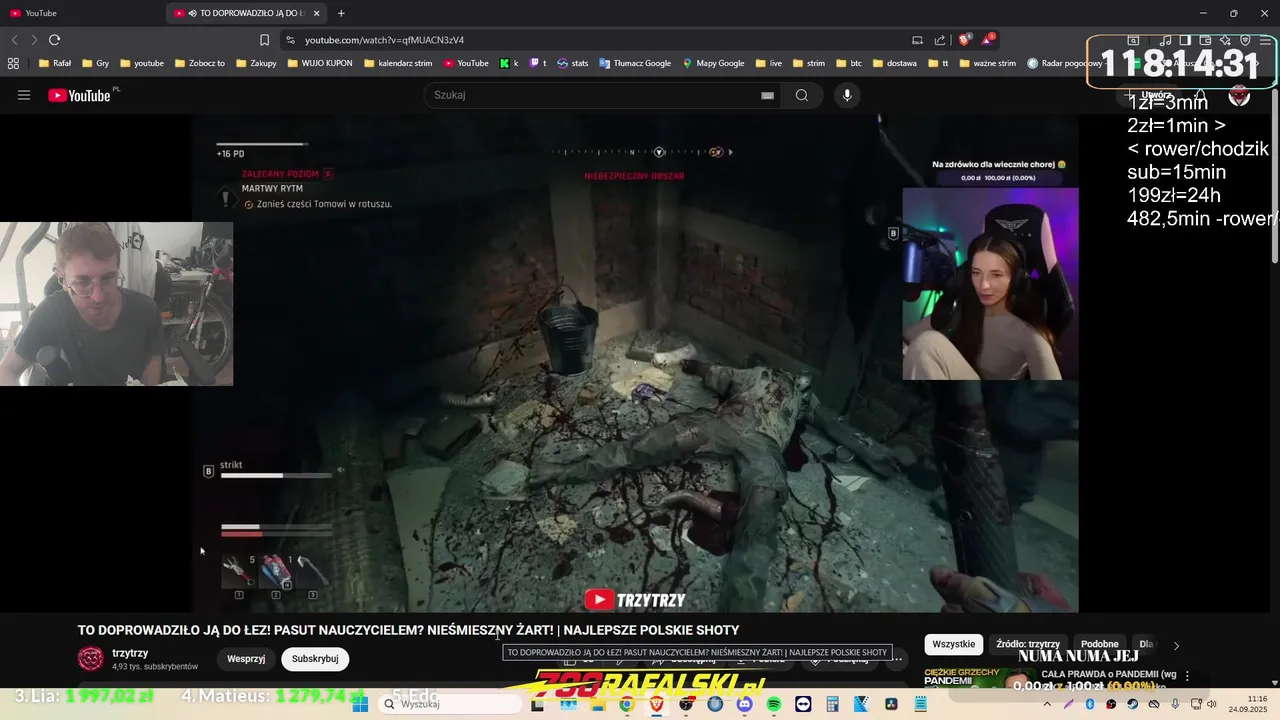Open Google Chrome from the taskbar
This screenshot has height=720, width=1280.
626,704
